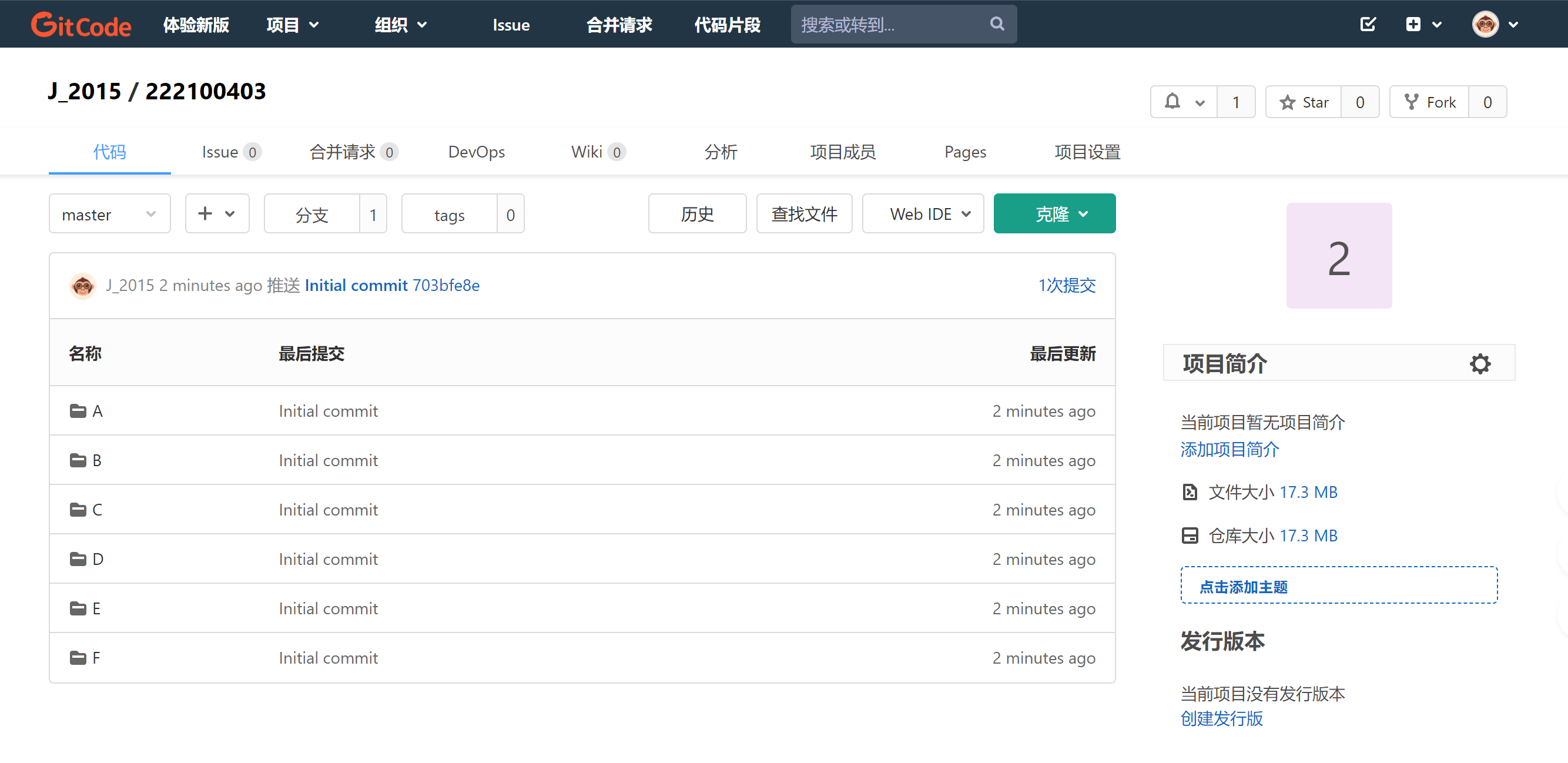This screenshot has height=763, width=1568.
Task: Click committer avatar beside Initial commit
Action: pos(82,286)
